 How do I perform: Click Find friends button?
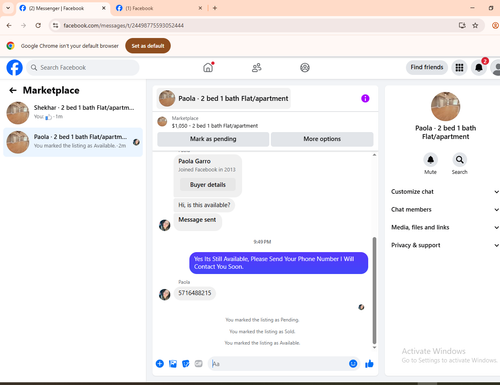(x=427, y=67)
